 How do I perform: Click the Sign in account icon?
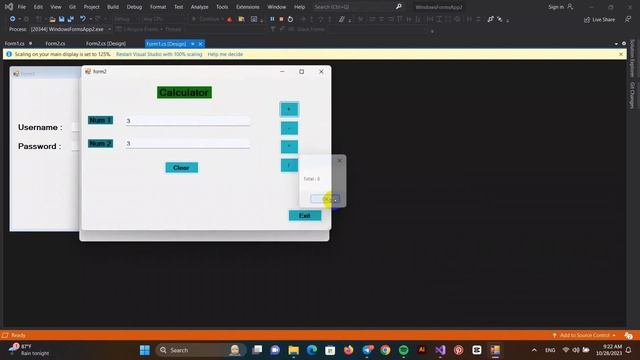tap(570, 7)
